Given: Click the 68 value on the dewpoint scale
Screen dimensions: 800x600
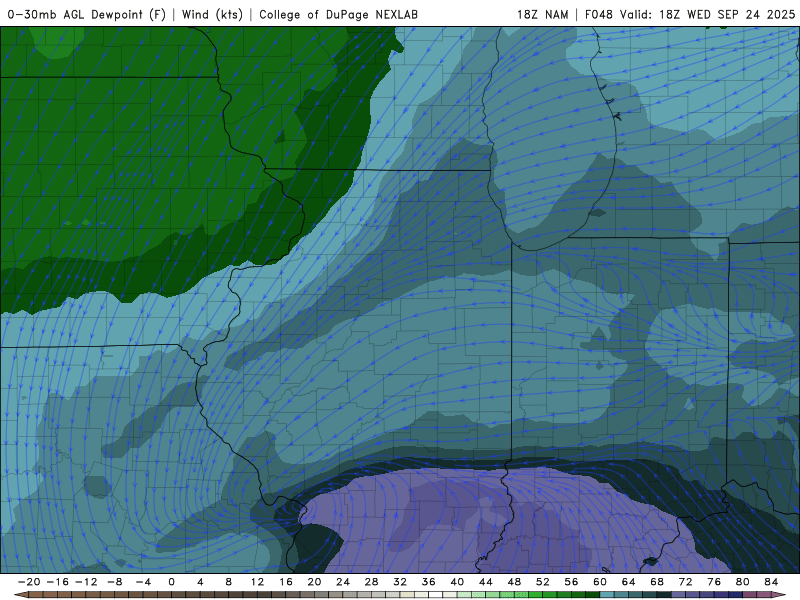Looking at the screenshot, I should click(657, 582).
